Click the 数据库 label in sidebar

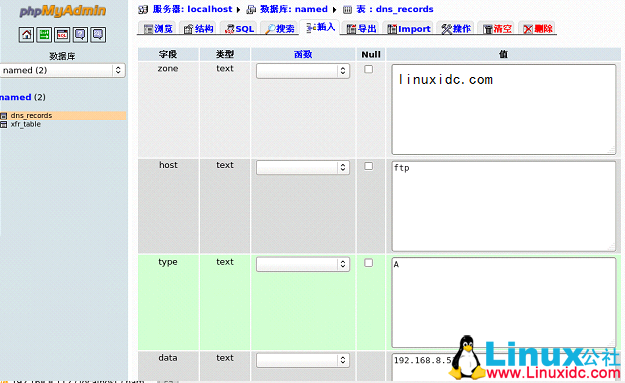pos(62,56)
